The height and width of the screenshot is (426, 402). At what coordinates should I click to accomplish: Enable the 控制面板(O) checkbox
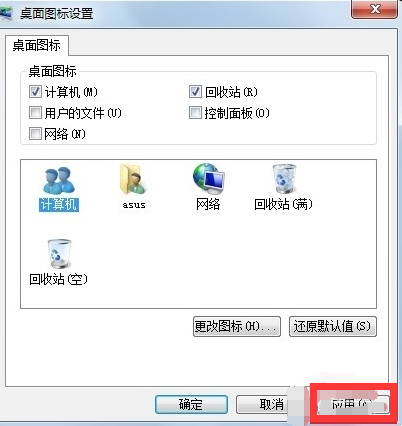[x=195, y=113]
